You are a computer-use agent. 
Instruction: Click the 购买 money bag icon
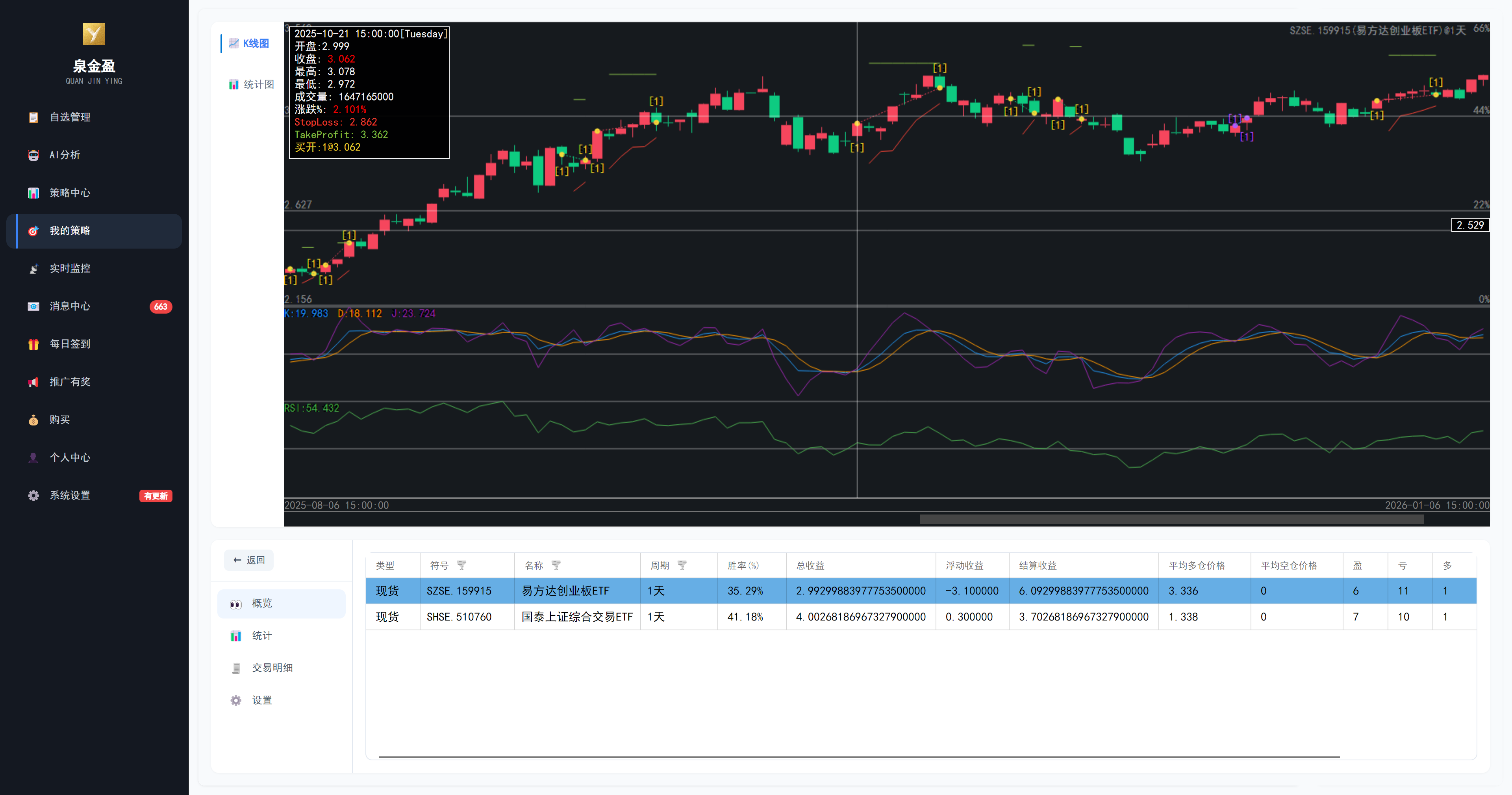(33, 420)
